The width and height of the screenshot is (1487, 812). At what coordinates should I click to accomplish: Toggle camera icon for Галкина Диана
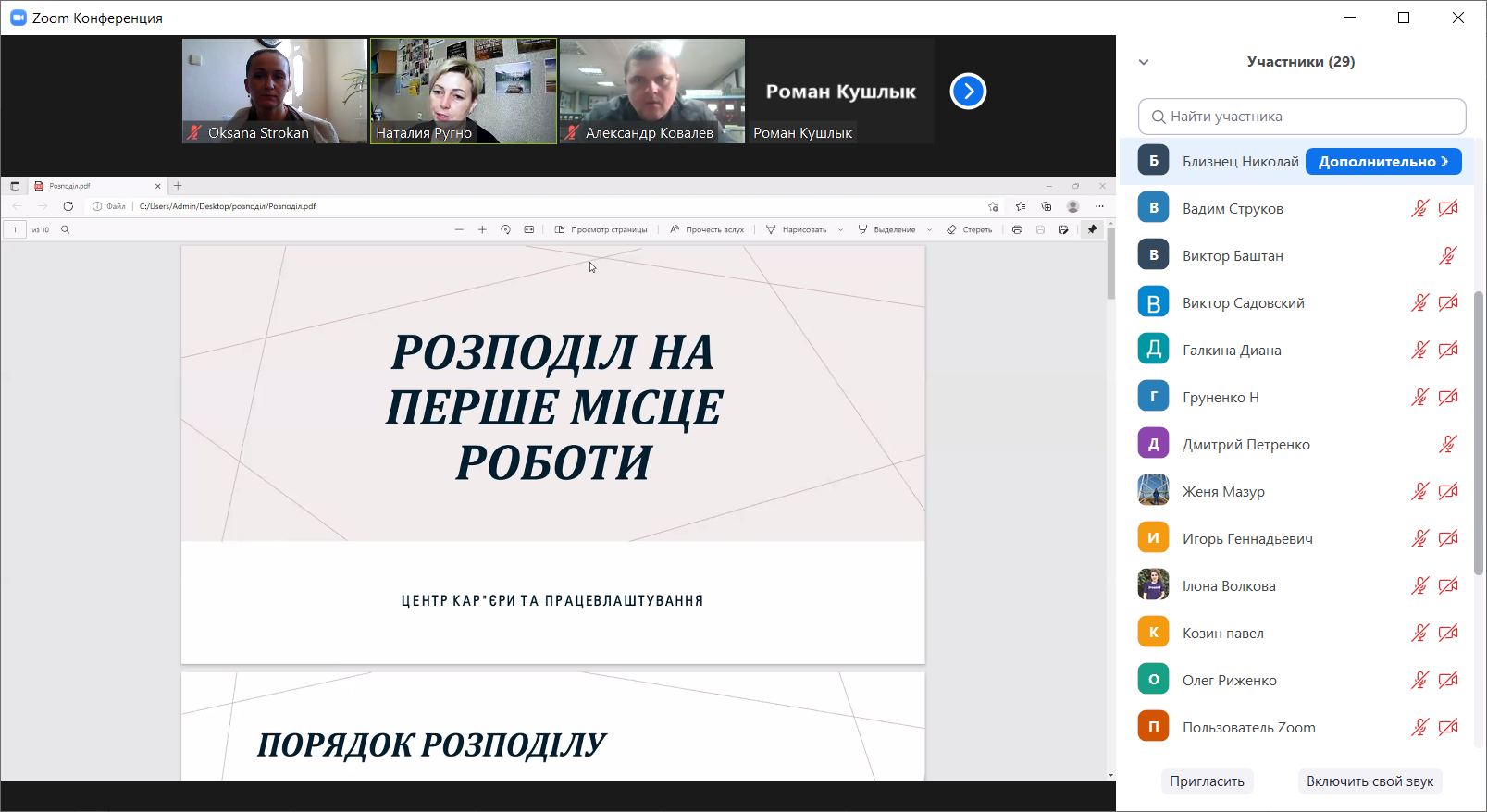[x=1448, y=350]
